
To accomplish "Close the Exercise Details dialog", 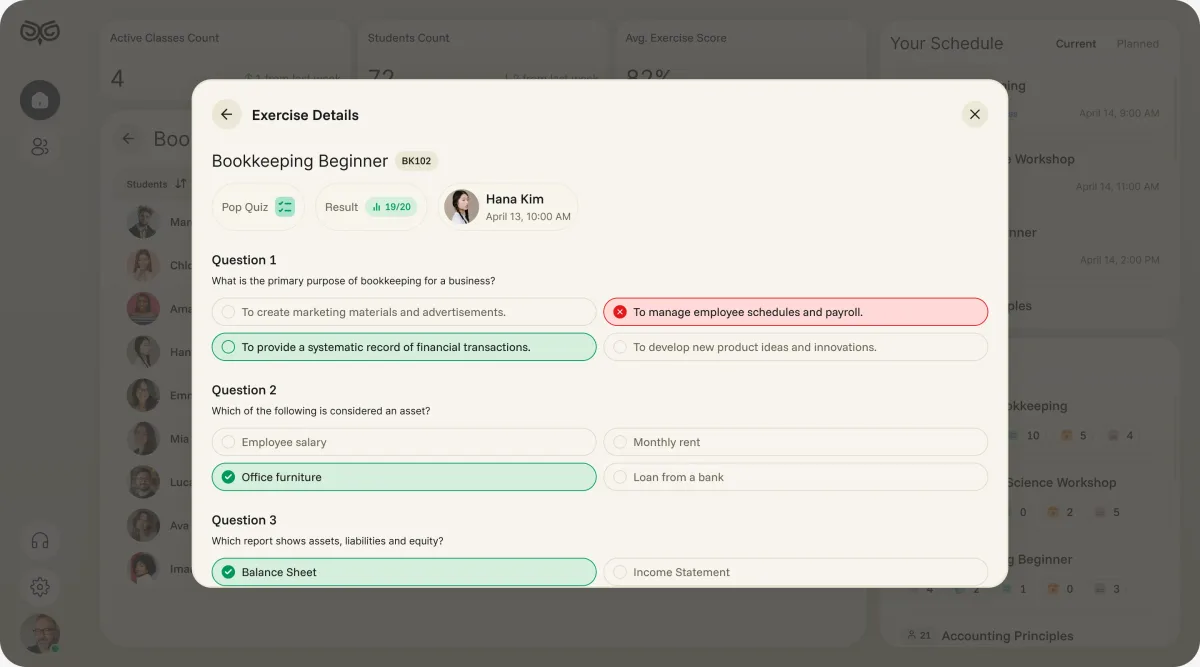I will point(975,114).
